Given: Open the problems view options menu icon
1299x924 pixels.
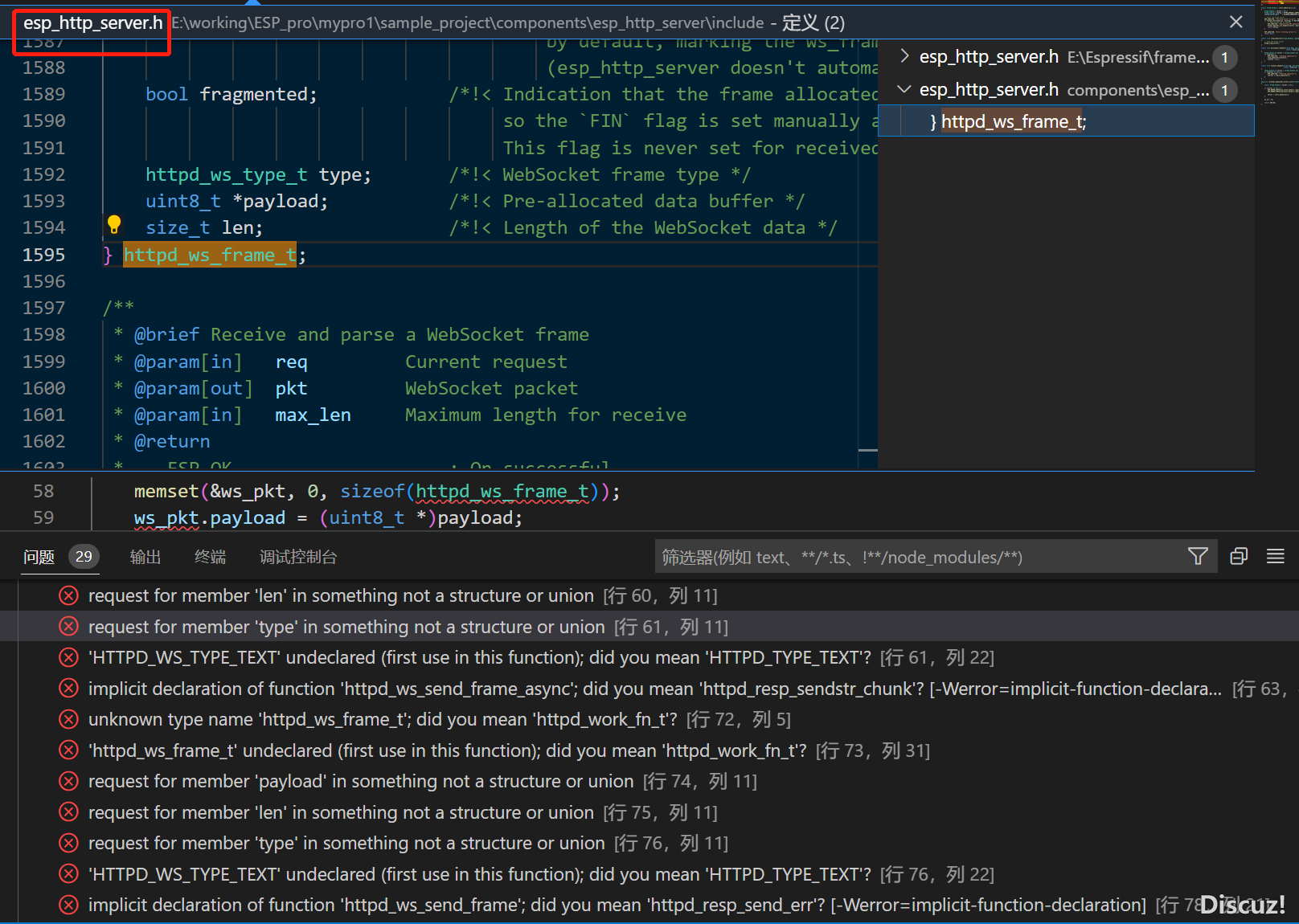Looking at the screenshot, I should [x=1276, y=556].
